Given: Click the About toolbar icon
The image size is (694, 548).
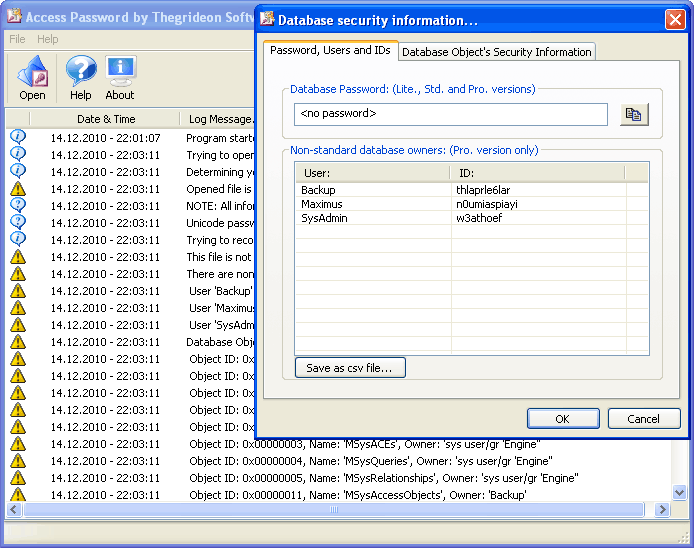Looking at the screenshot, I should coord(120,77).
